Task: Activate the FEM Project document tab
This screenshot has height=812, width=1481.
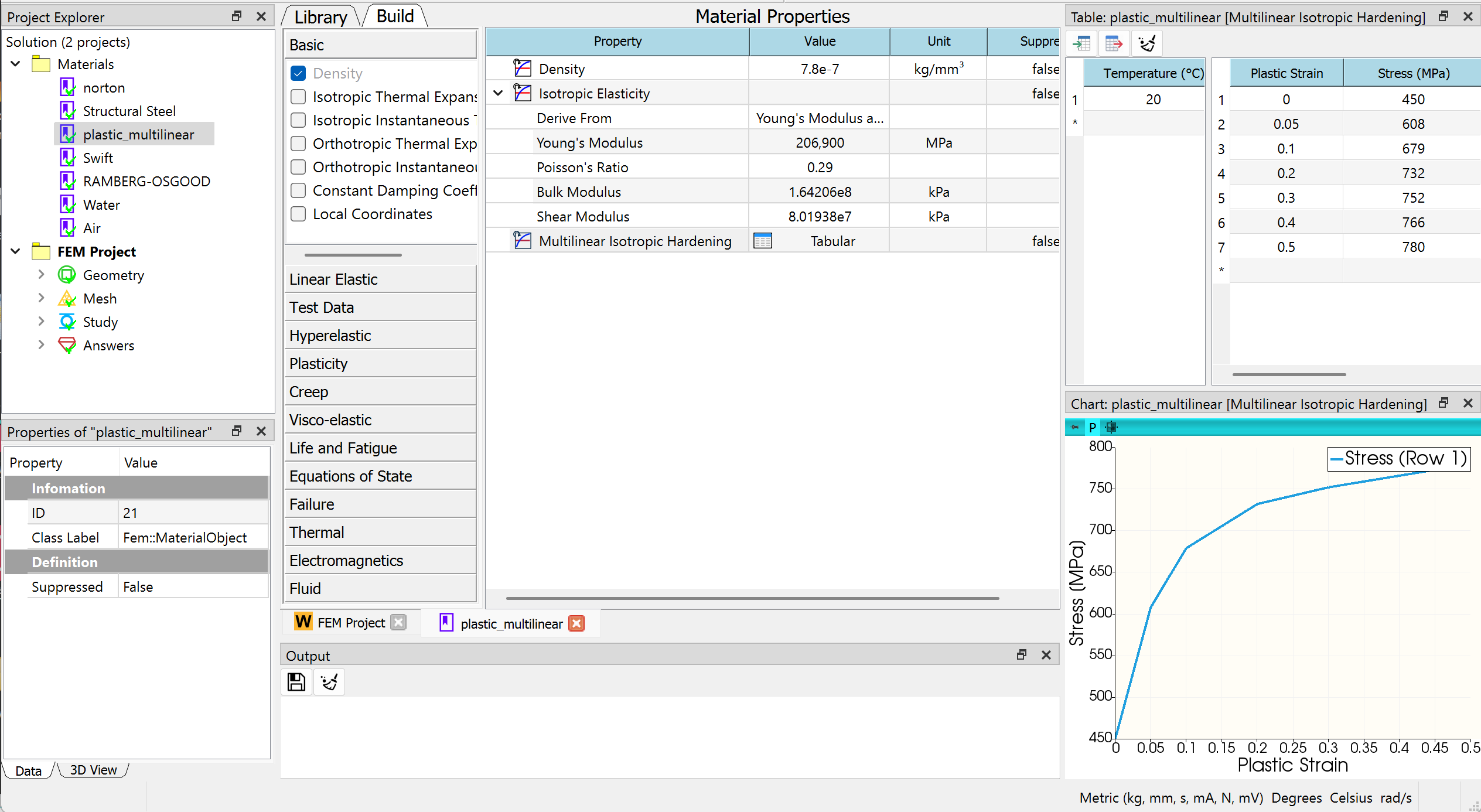Action: [350, 623]
